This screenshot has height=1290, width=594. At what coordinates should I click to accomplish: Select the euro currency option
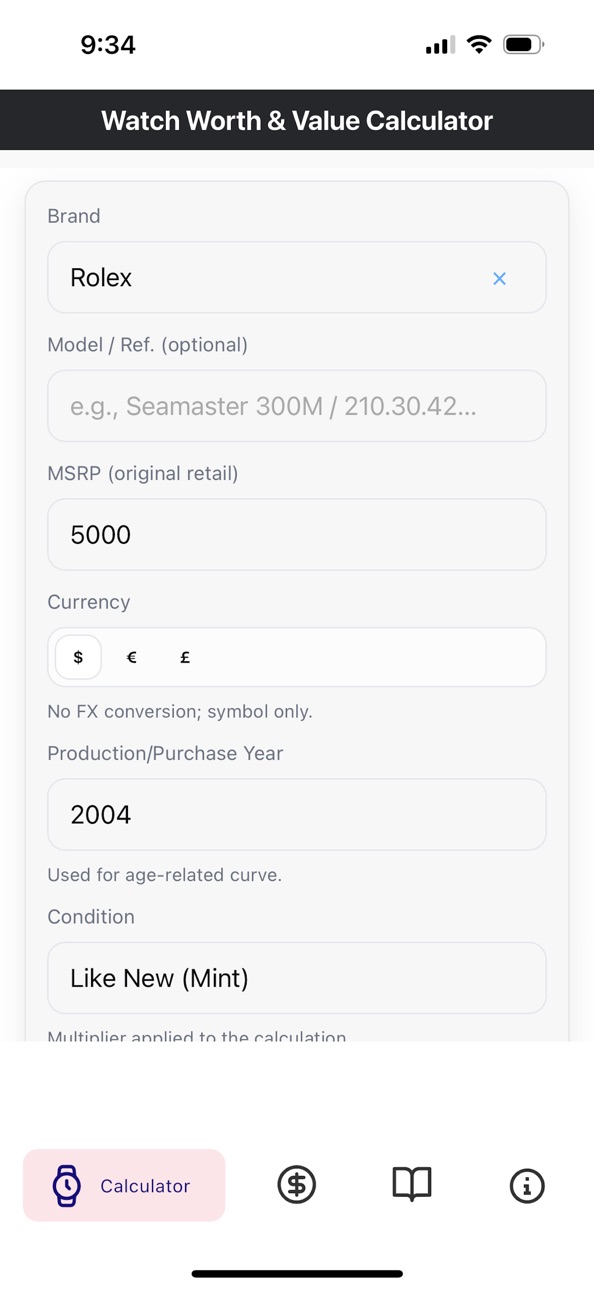131,657
